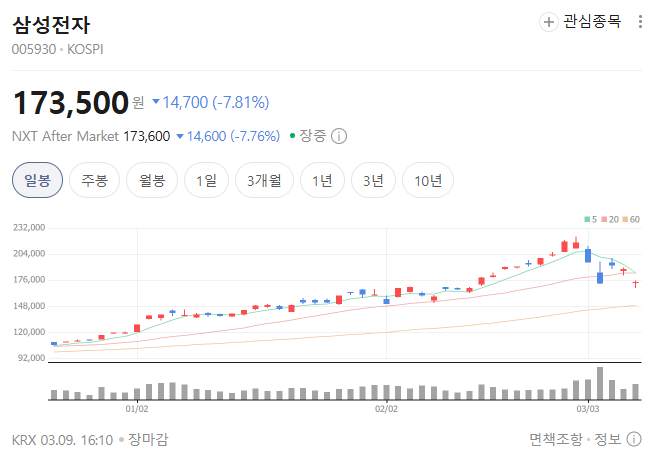
Task: Click the 148,000 price axis label
Action: click(29, 306)
